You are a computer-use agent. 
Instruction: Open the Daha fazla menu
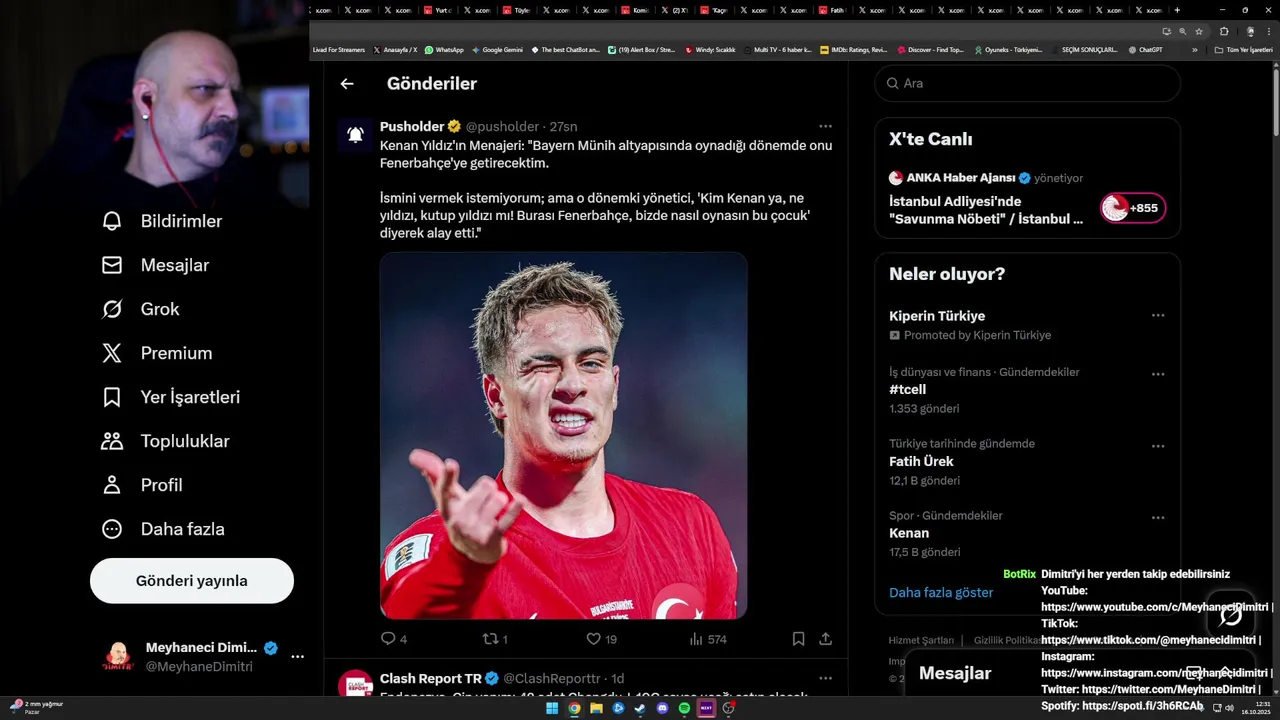163,529
